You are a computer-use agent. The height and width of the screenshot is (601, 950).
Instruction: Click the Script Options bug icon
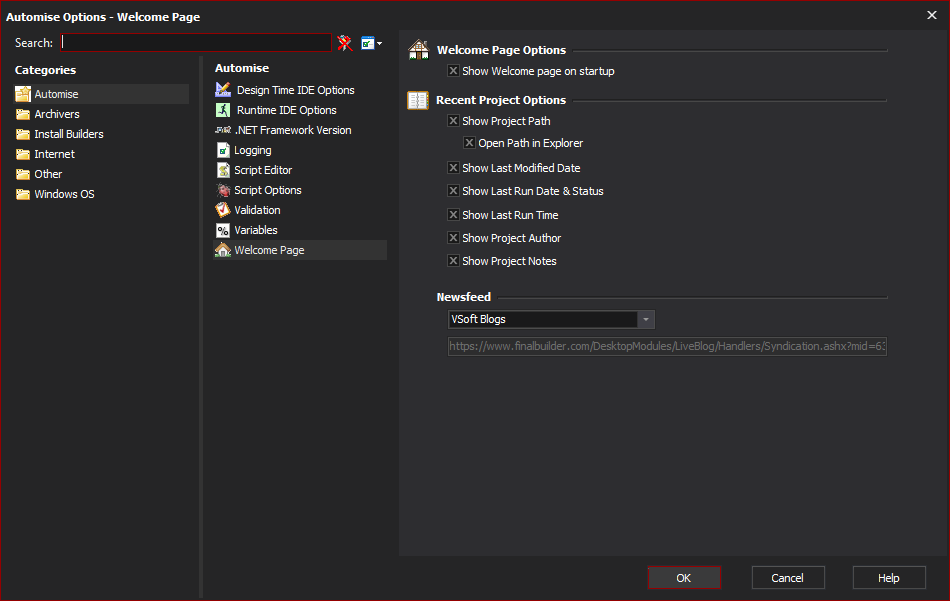[x=223, y=190]
